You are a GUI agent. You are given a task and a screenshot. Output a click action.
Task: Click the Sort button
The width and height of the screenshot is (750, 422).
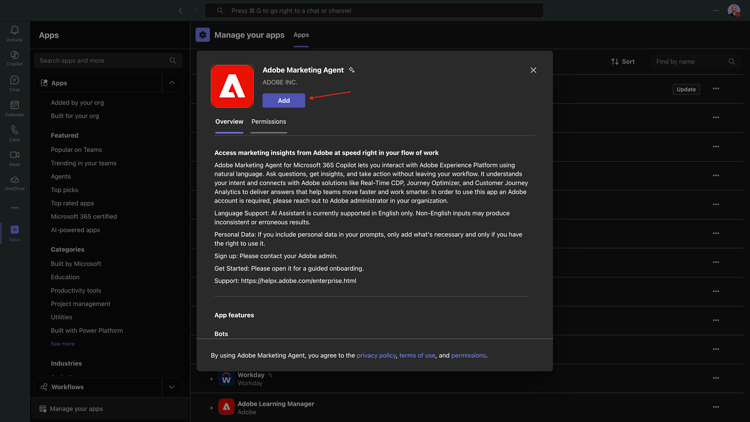623,62
